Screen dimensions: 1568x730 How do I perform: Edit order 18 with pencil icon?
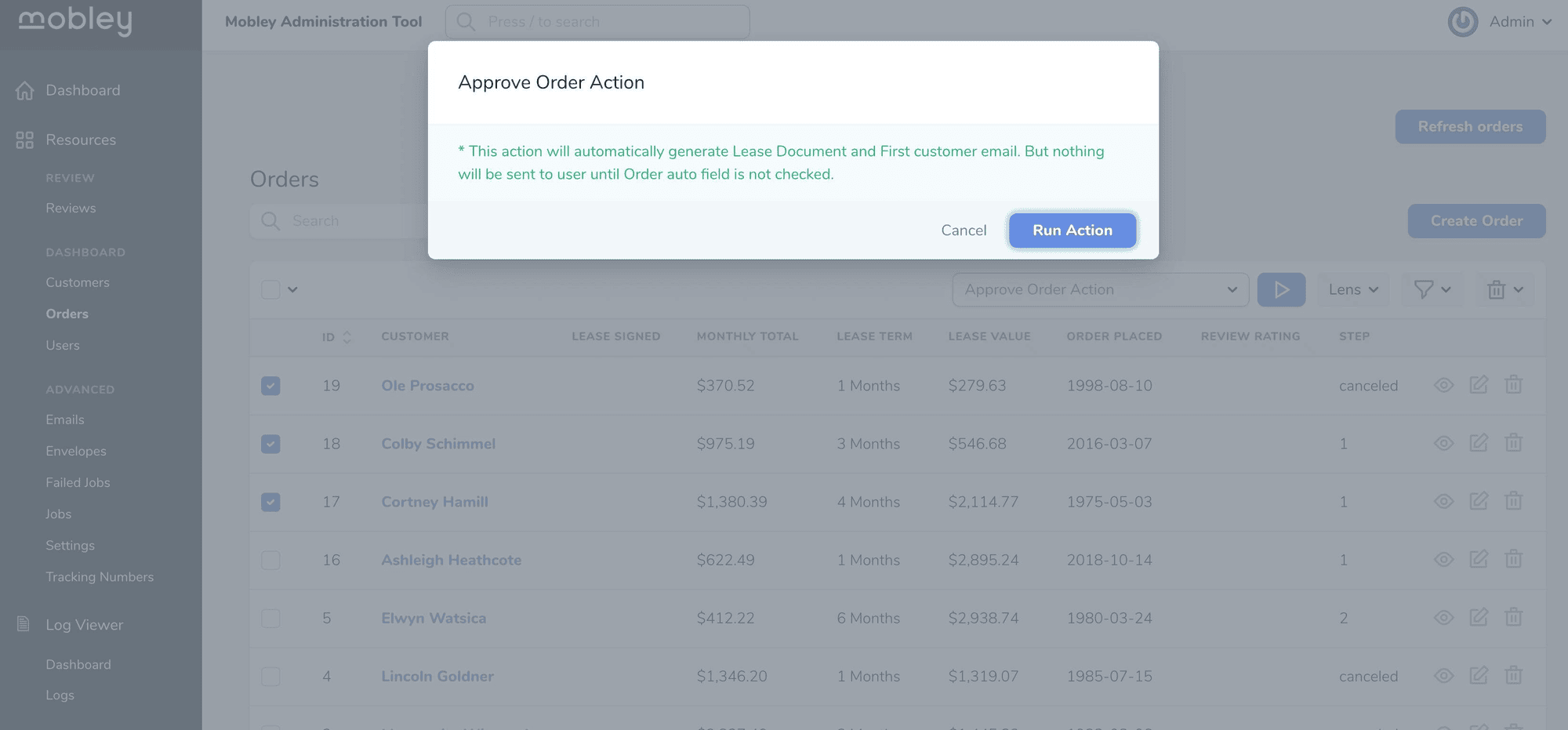click(x=1479, y=443)
